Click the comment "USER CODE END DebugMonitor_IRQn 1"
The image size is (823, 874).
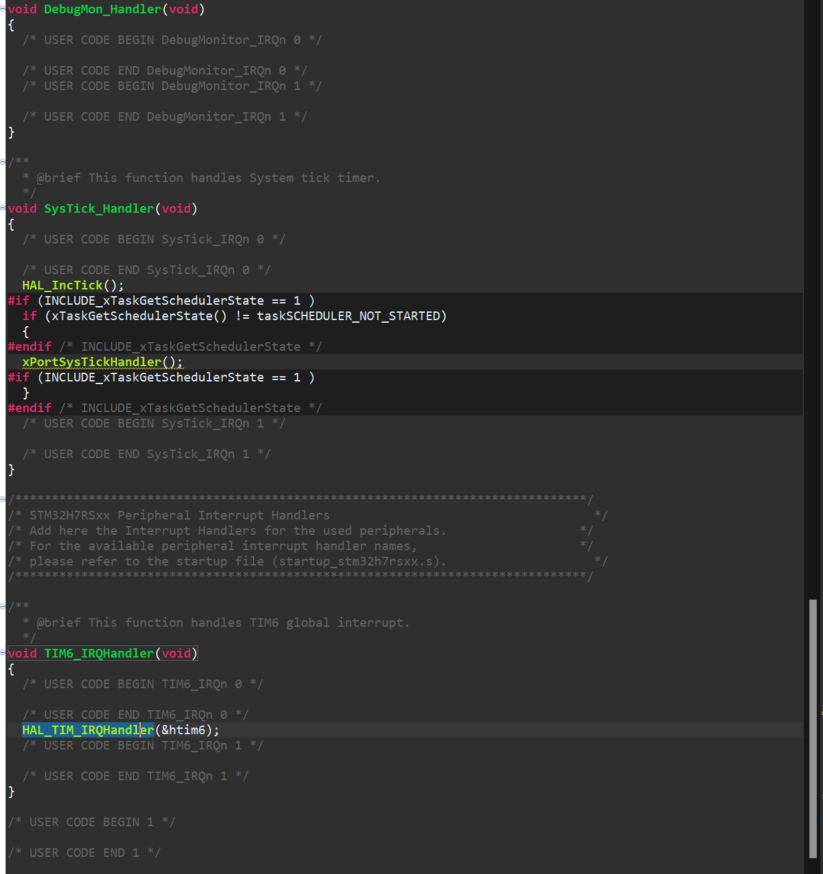click(164, 117)
